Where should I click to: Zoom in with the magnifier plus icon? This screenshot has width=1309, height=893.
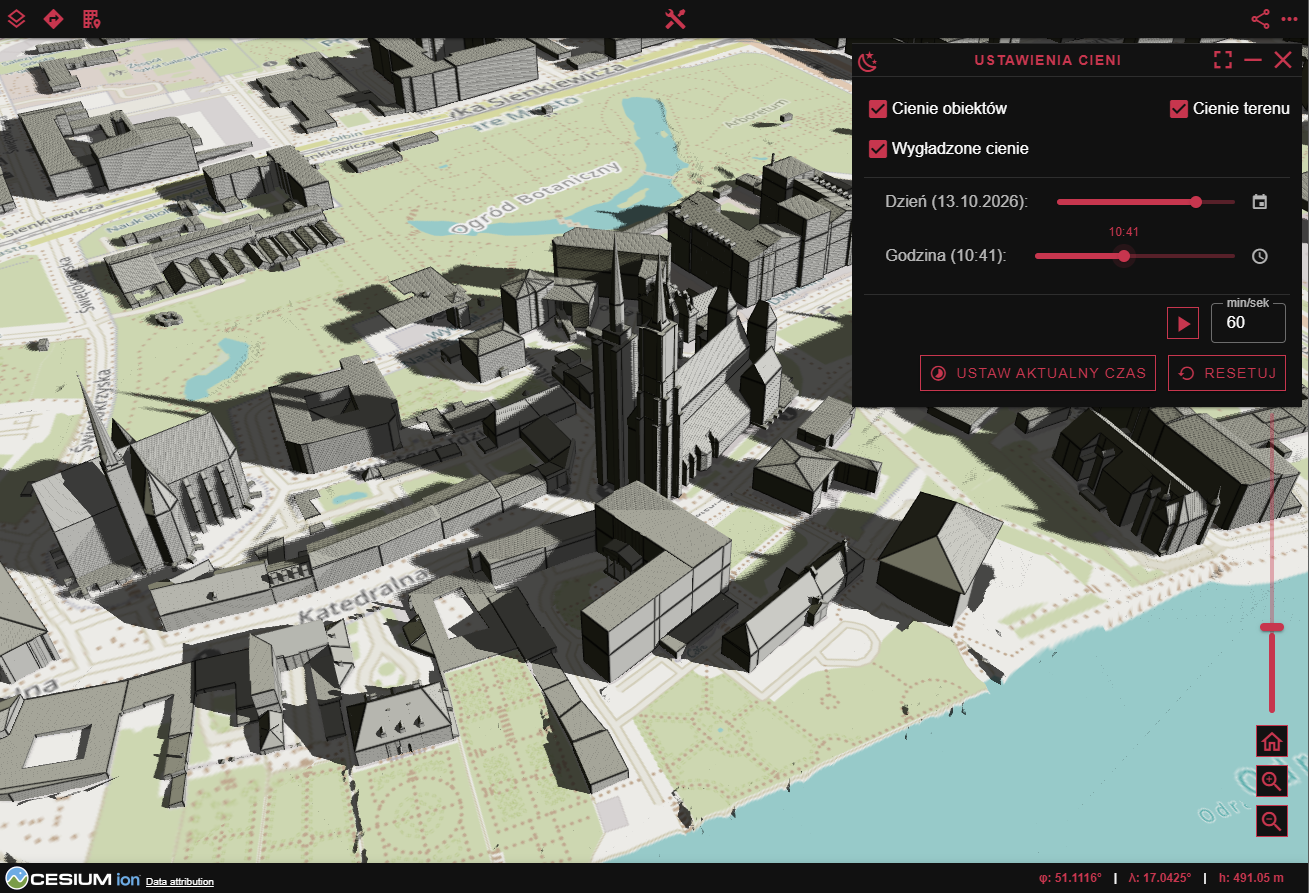pyautogui.click(x=1272, y=782)
